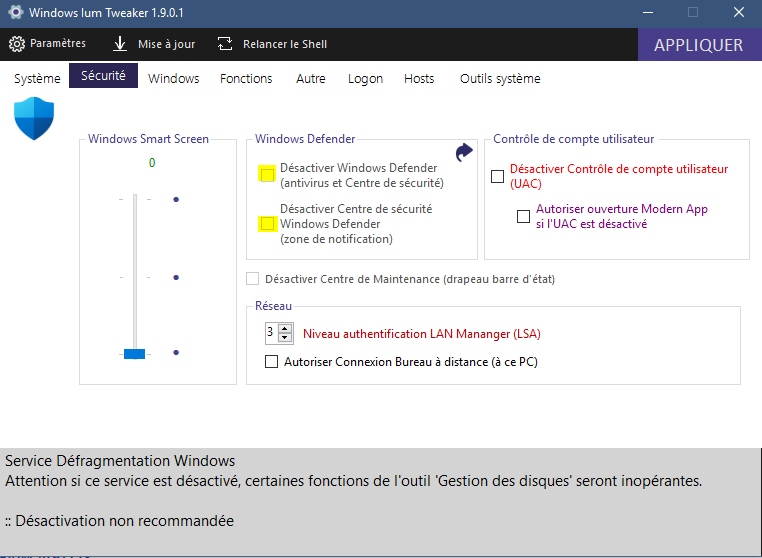Go to the Fonctions tab
This screenshot has height=558, width=762.
pyautogui.click(x=246, y=79)
